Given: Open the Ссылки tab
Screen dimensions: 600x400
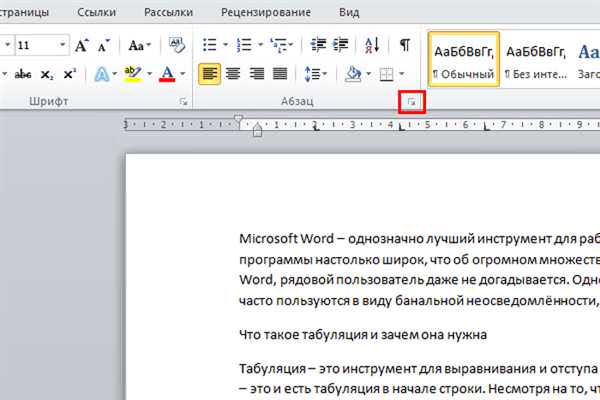Looking at the screenshot, I should 96,12.
